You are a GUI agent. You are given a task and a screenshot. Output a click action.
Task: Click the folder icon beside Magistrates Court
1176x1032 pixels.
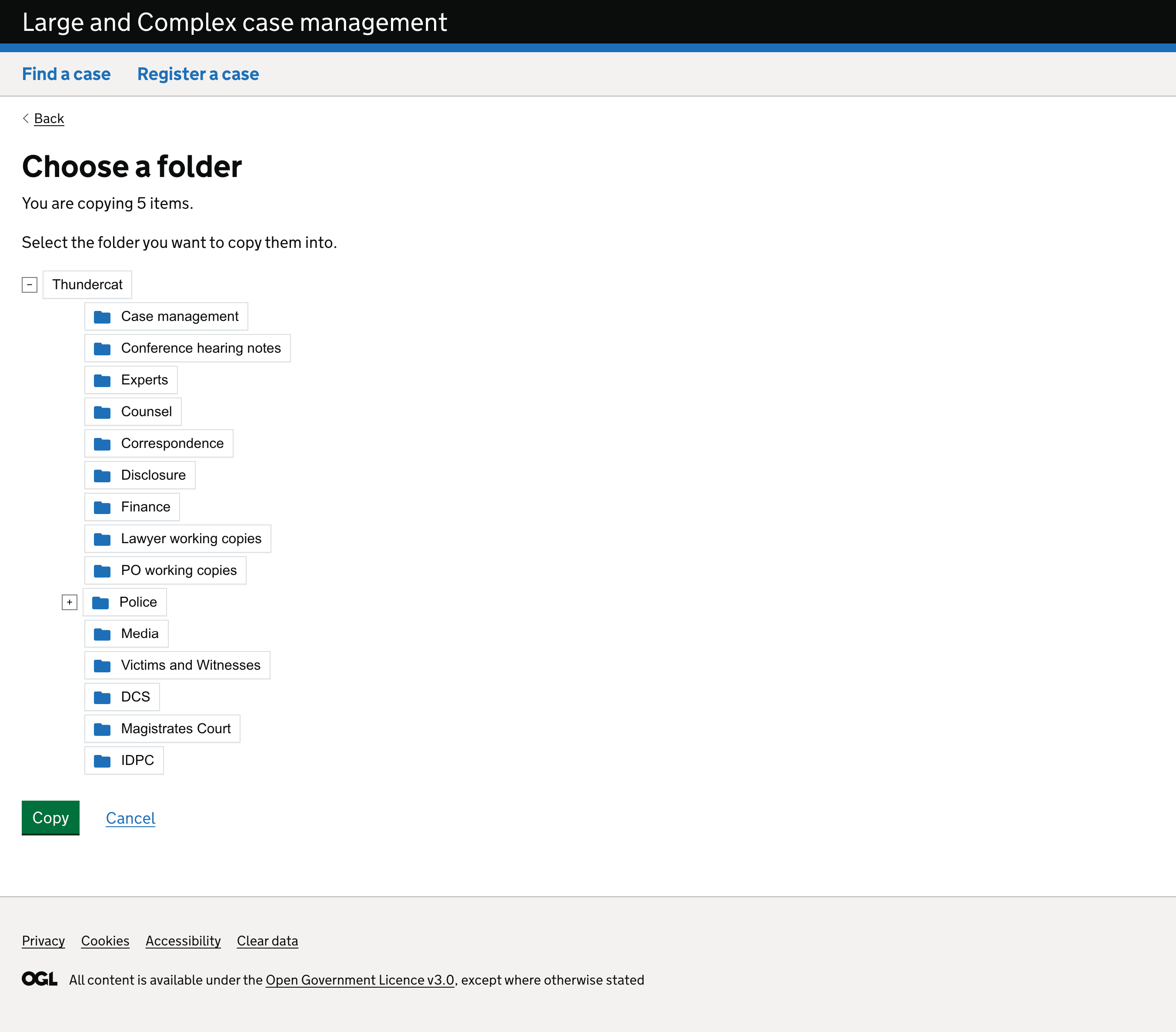(x=102, y=729)
